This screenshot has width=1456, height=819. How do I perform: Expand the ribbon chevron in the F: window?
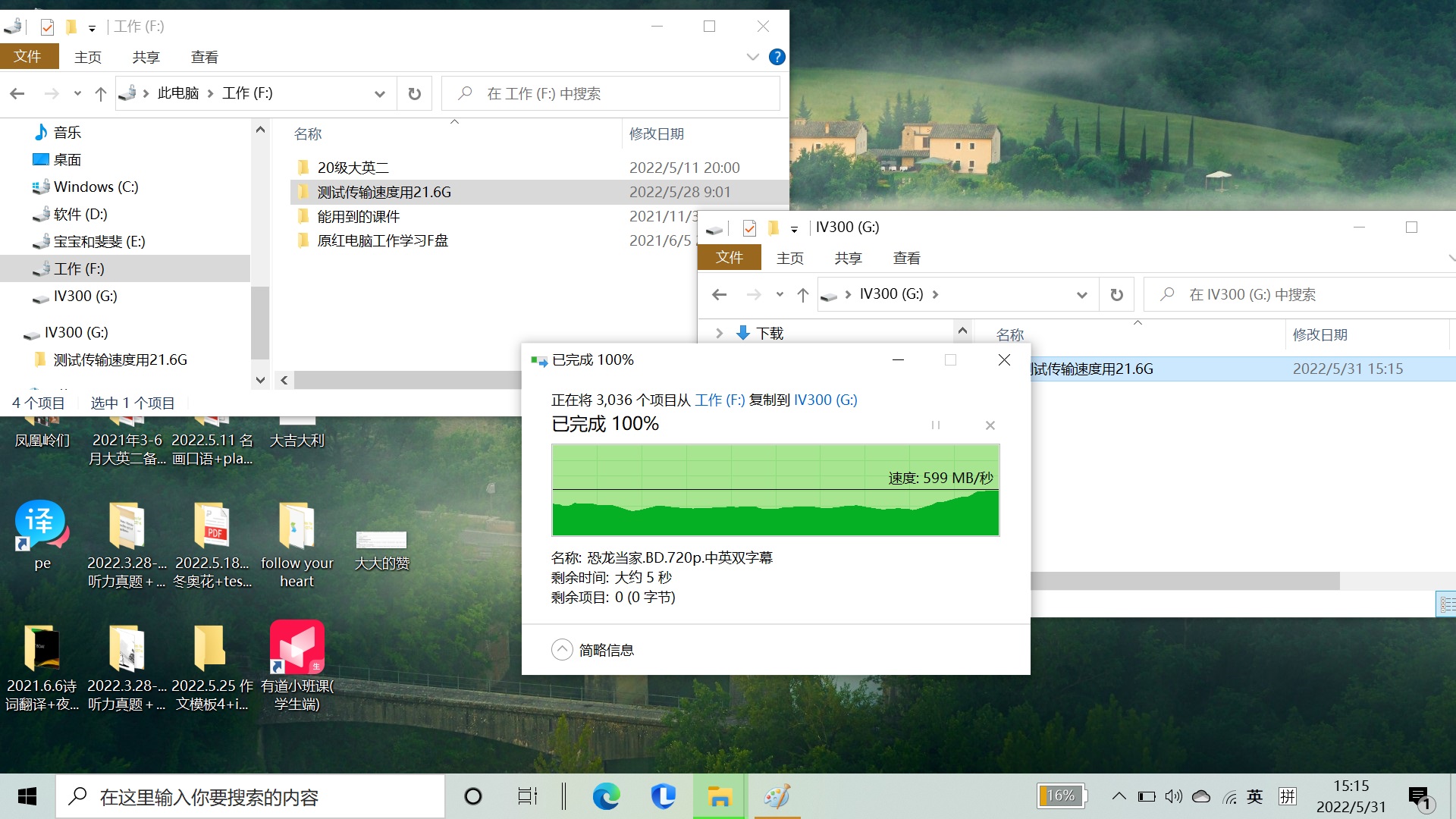[x=752, y=57]
